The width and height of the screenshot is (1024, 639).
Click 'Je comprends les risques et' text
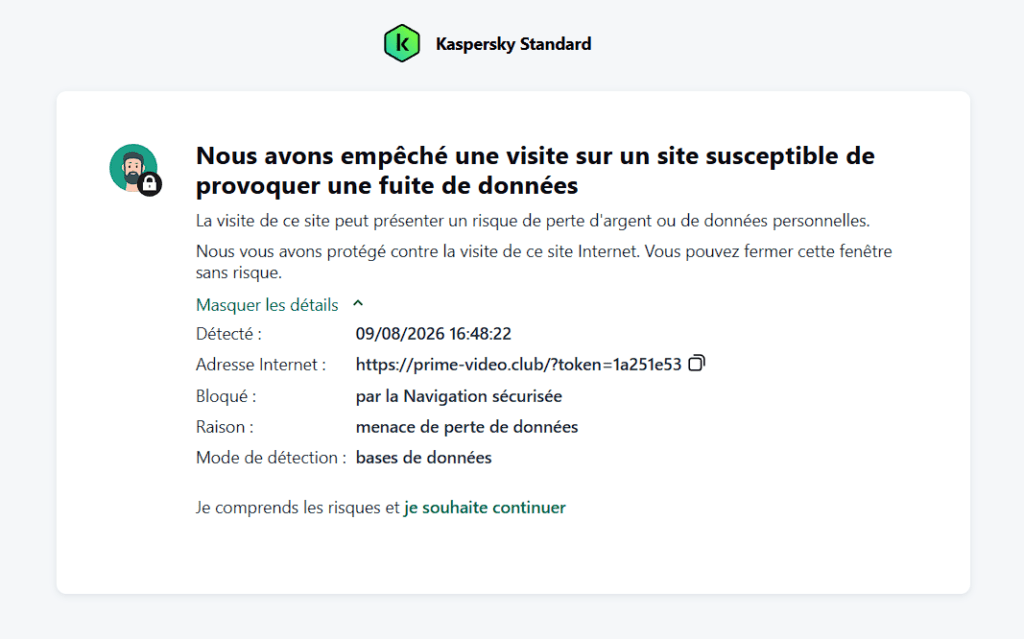coord(298,507)
